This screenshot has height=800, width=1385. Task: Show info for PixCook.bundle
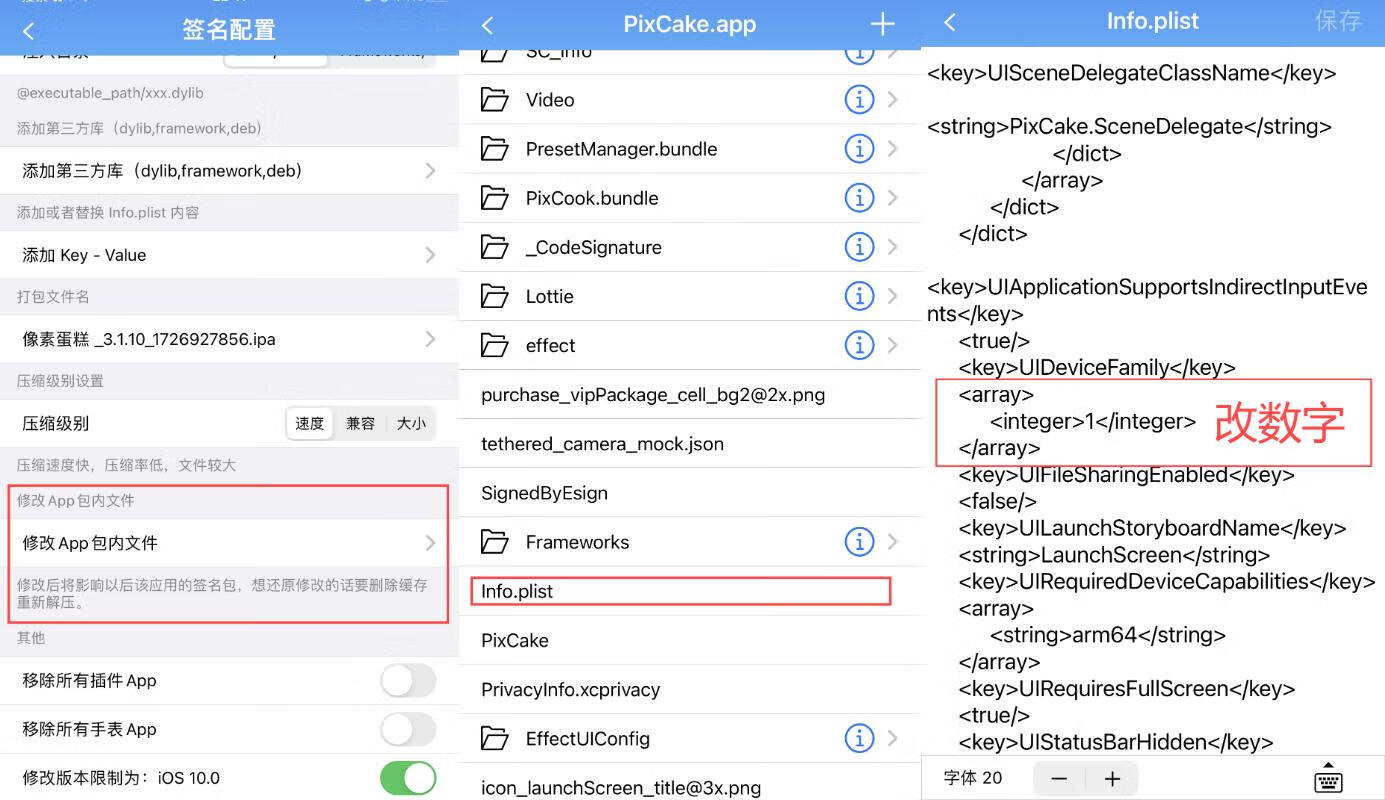pos(858,198)
